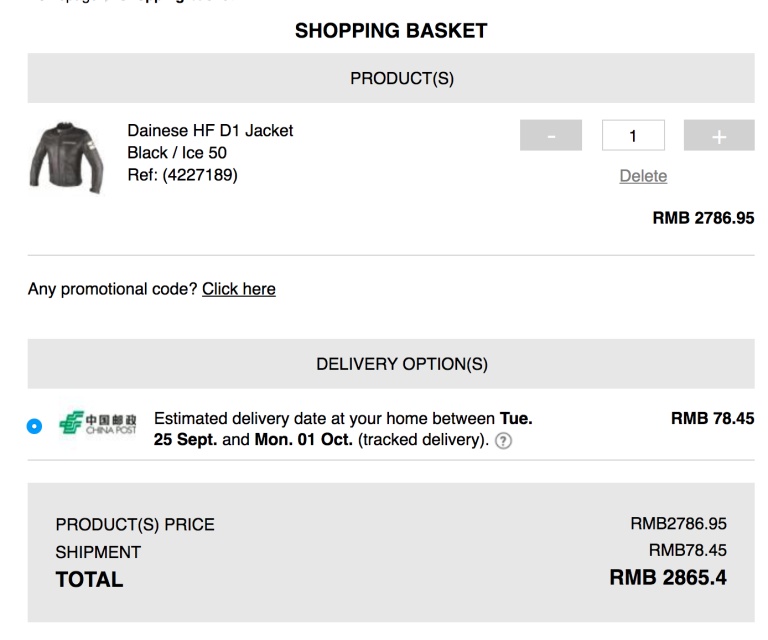Screen dimensions: 768x640
Task: Select the China Post delivery radio button
Action: [35, 427]
